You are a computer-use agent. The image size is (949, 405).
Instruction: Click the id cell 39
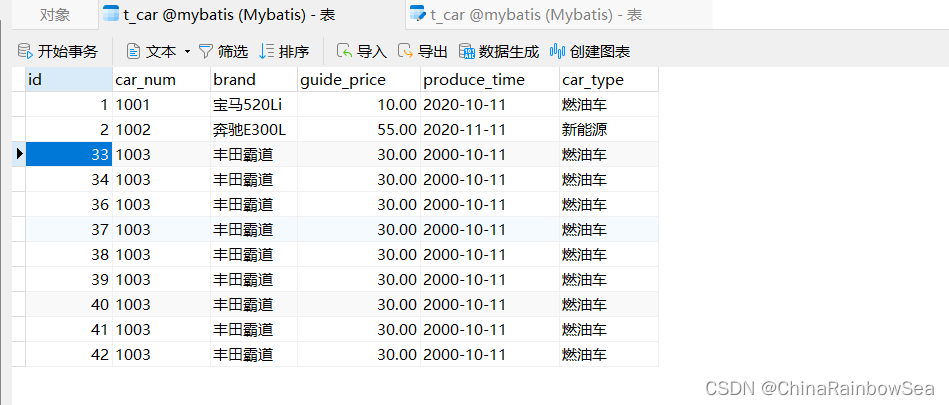69,279
